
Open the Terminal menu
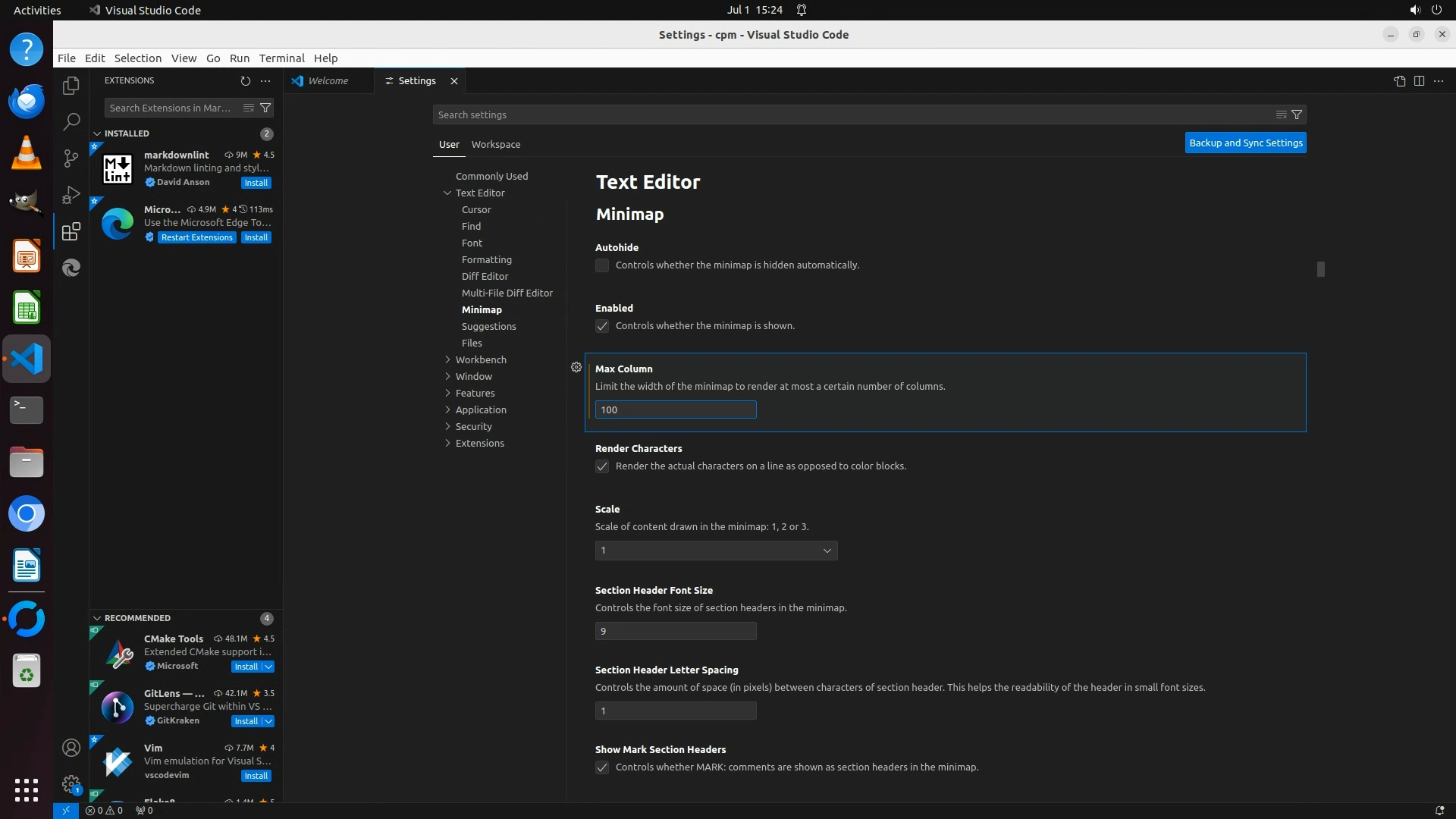(x=281, y=58)
